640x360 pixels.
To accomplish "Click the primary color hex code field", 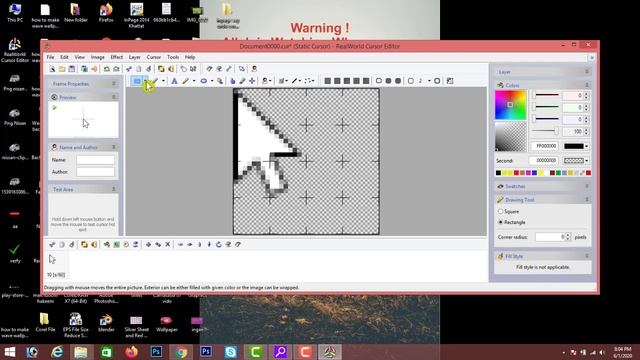I will [545, 146].
